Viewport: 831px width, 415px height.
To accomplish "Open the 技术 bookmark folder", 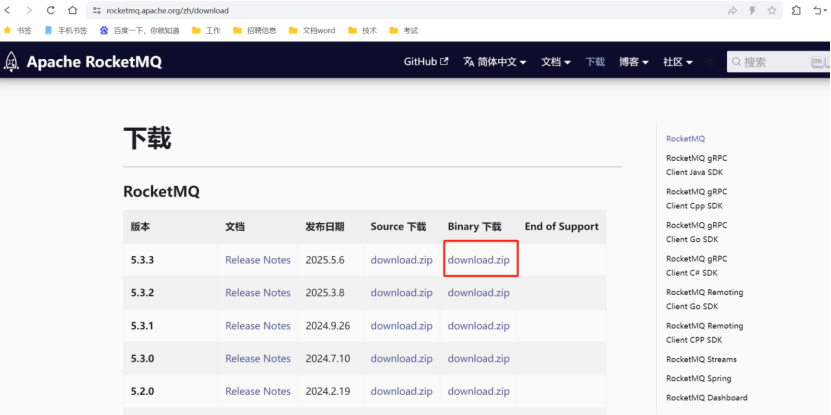I will [363, 31].
